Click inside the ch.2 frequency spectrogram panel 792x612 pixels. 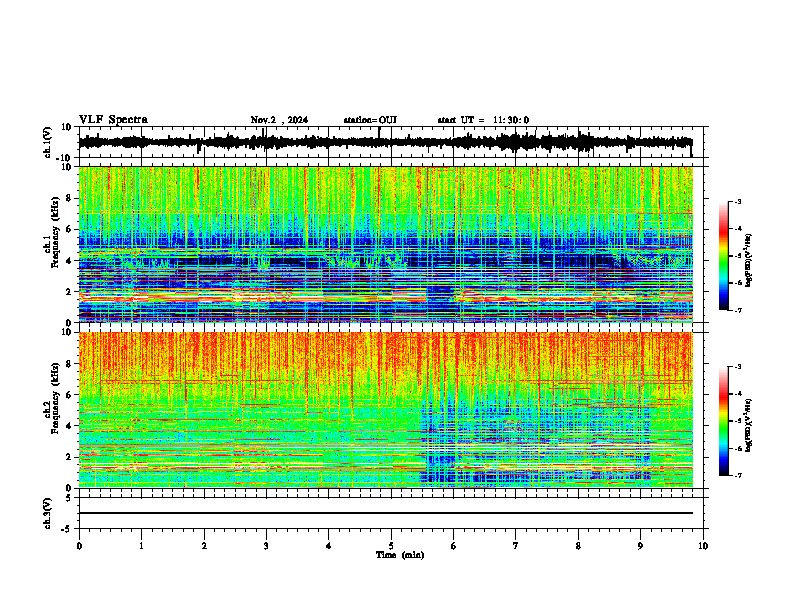coord(386,410)
